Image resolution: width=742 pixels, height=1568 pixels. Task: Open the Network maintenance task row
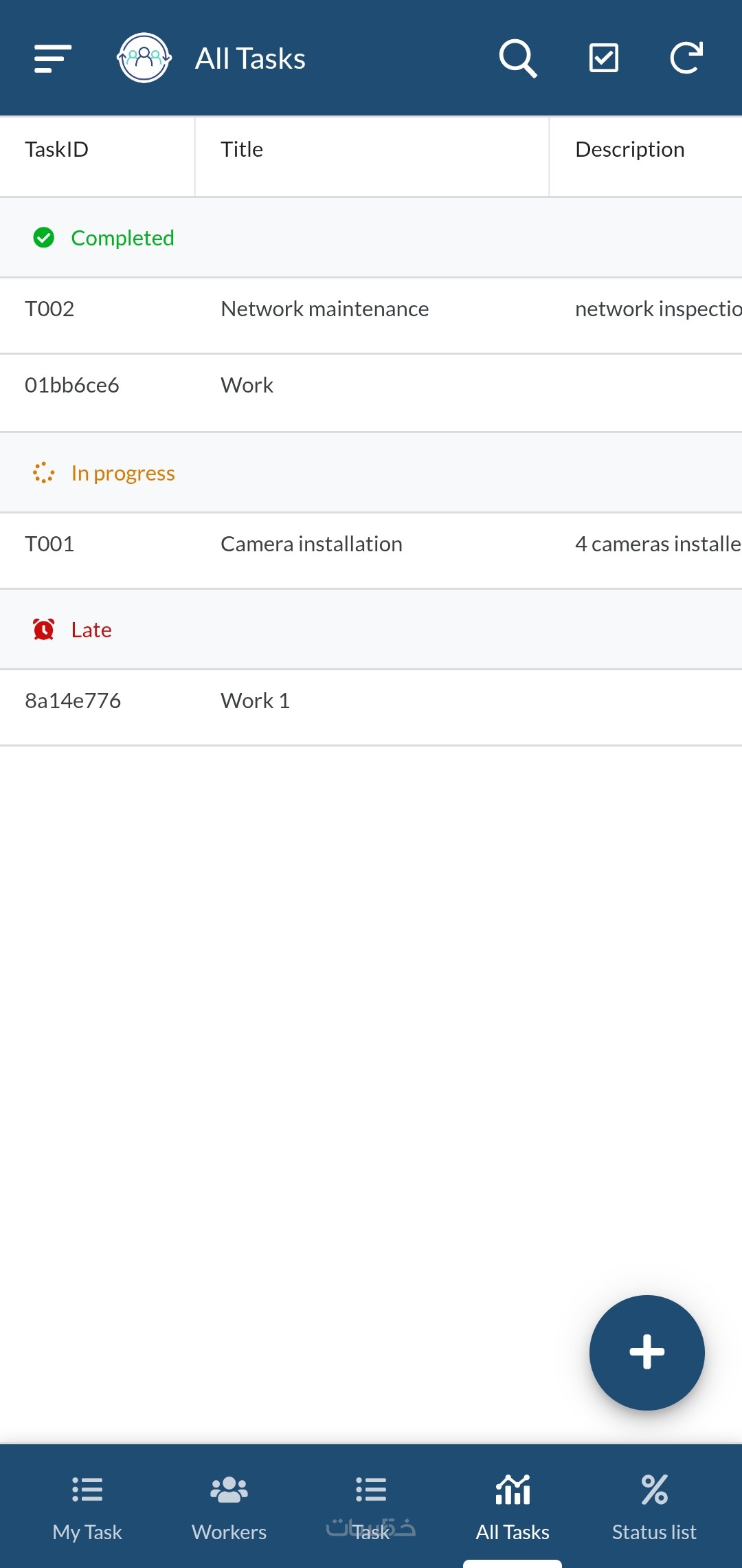pos(325,309)
